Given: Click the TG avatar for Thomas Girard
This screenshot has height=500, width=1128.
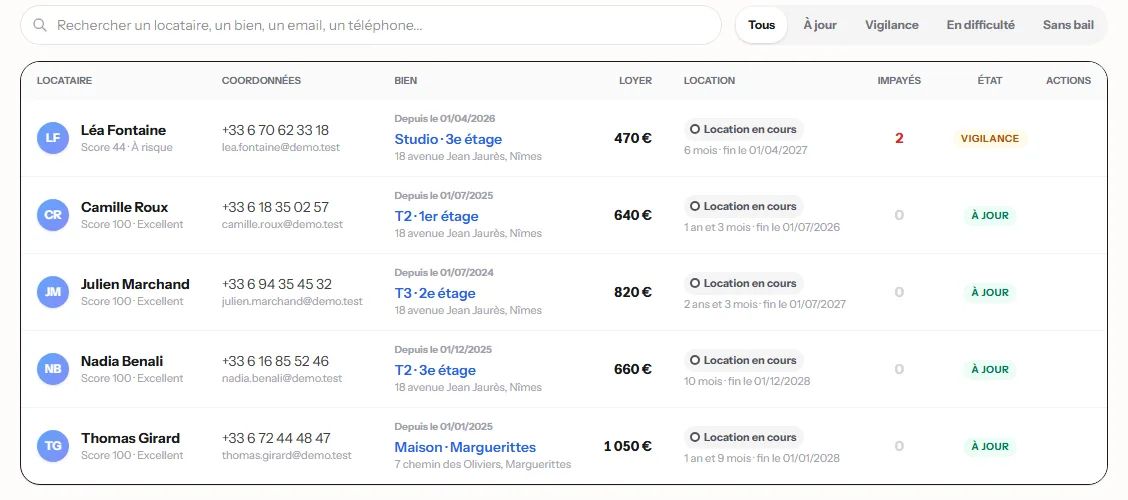Looking at the screenshot, I should (x=53, y=446).
